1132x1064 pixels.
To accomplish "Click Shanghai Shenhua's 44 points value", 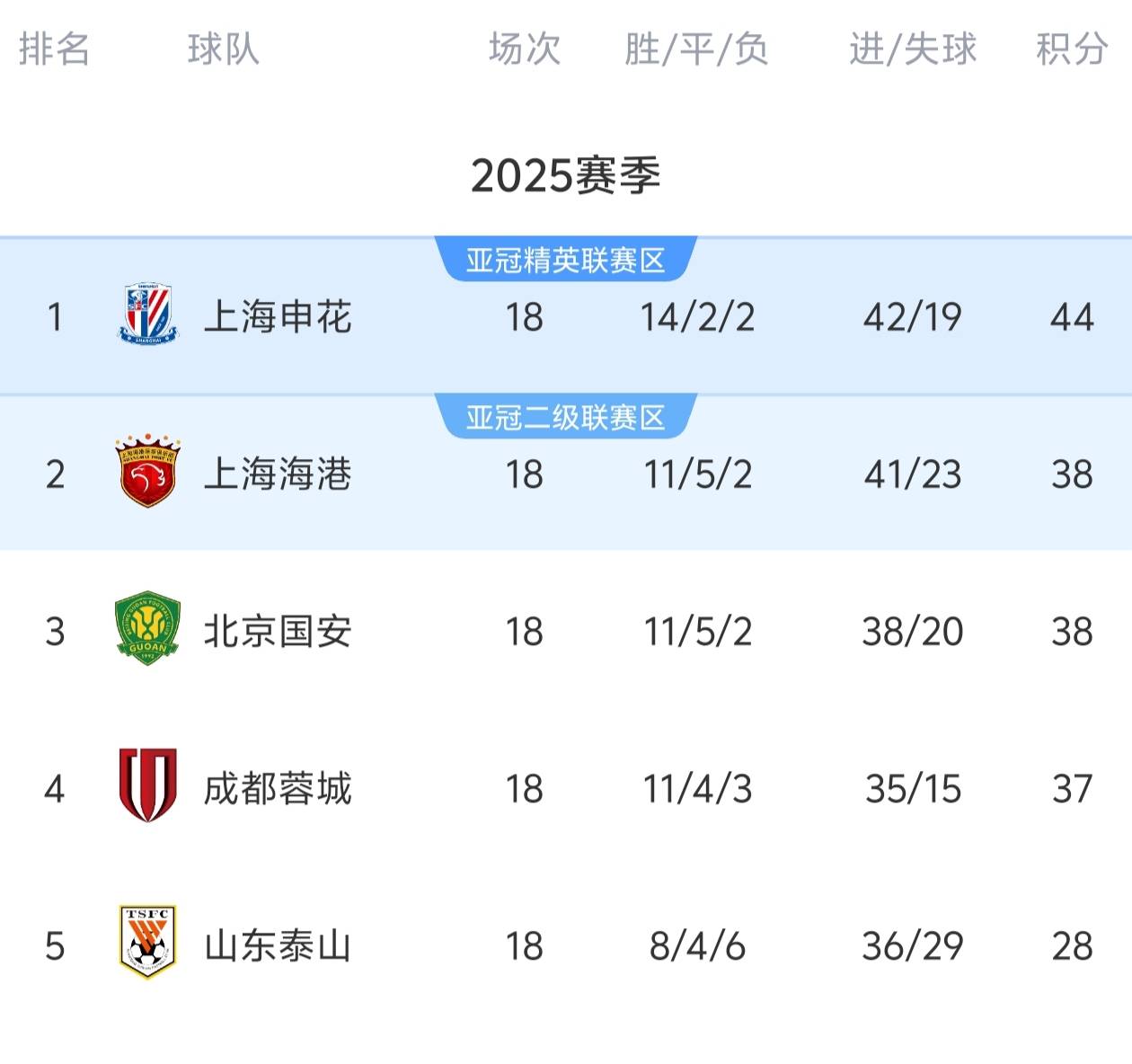I will (x=1072, y=317).
